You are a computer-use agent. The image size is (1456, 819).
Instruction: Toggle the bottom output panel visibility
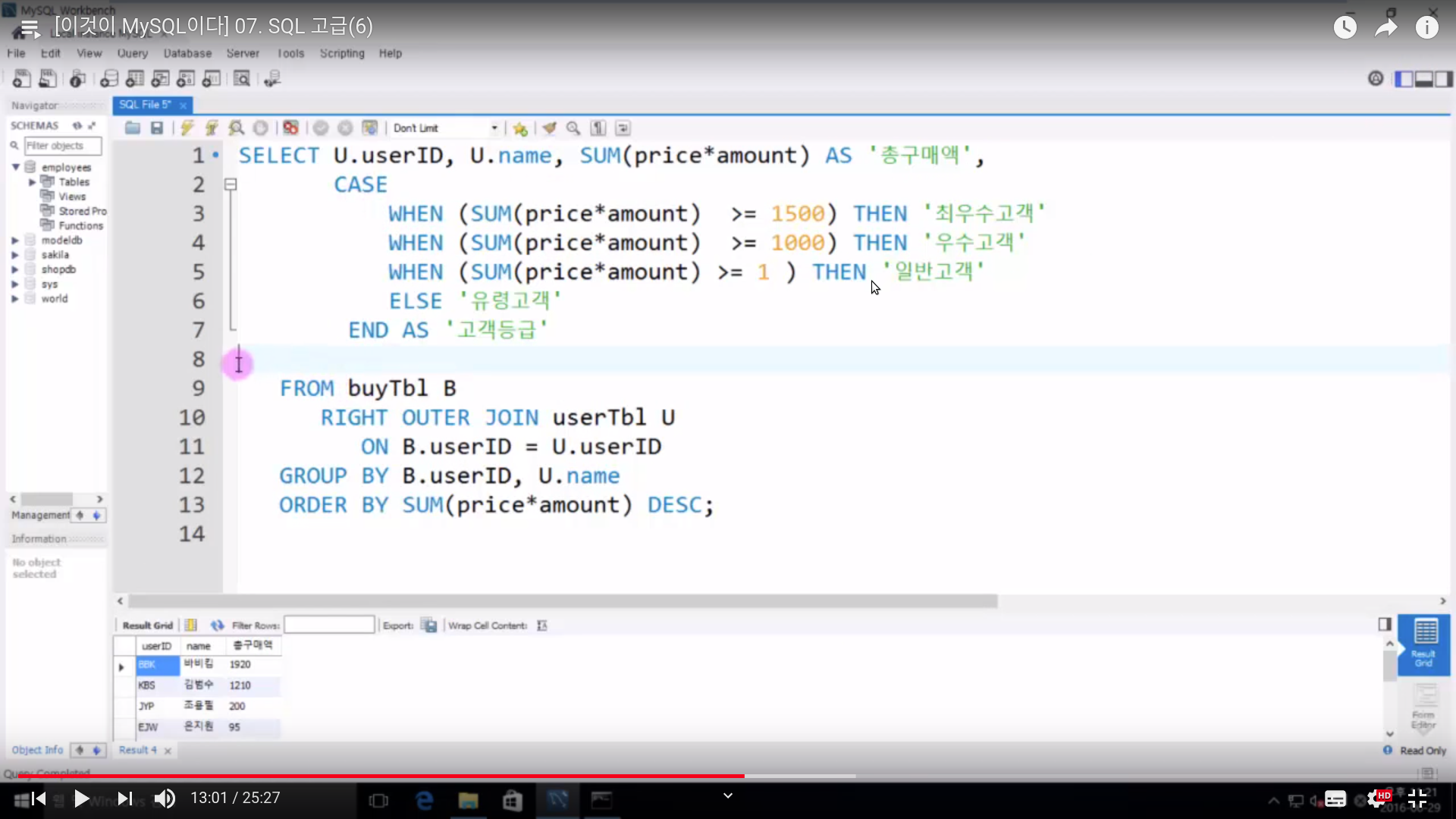click(1424, 79)
